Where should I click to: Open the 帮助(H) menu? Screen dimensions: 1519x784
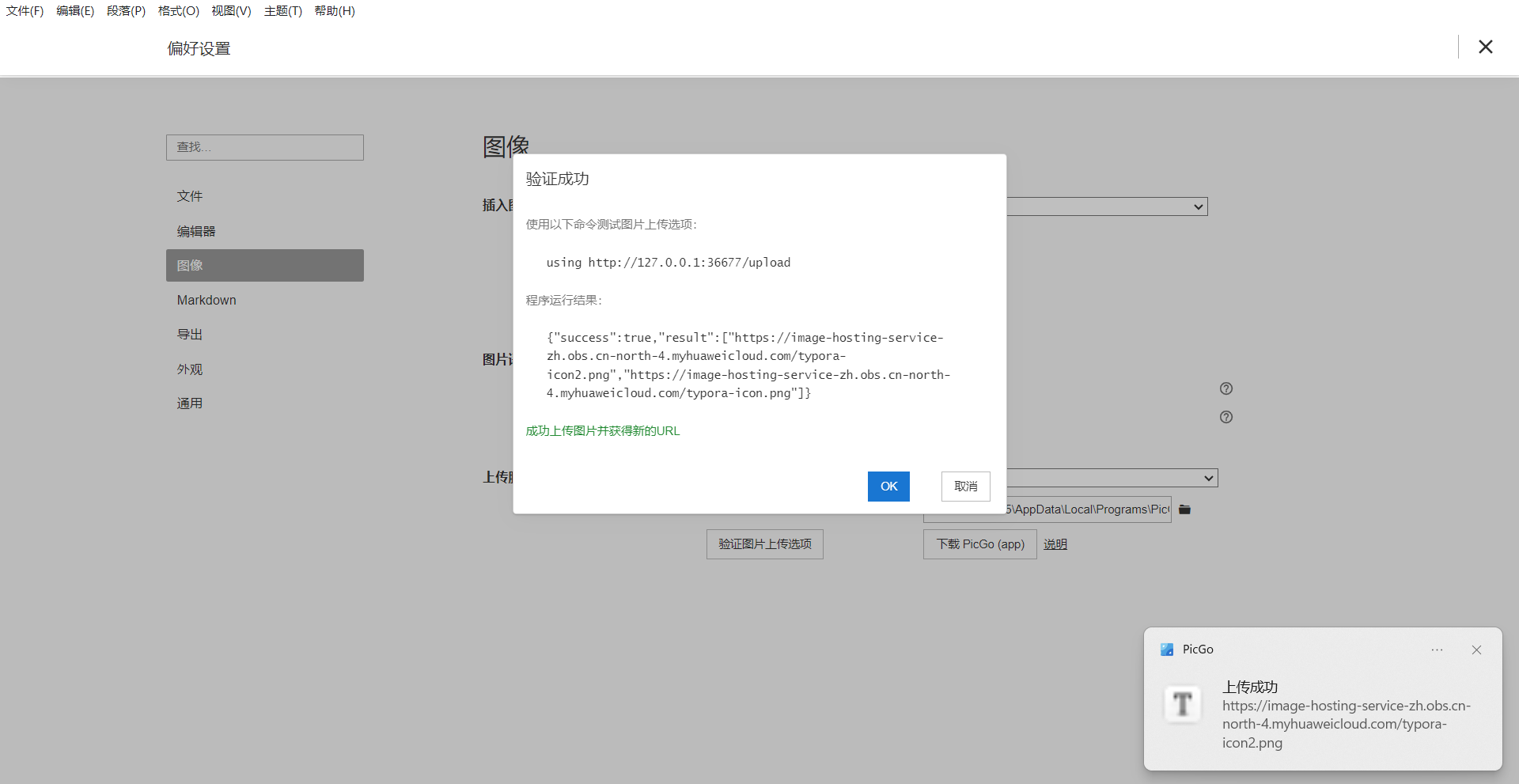point(335,11)
